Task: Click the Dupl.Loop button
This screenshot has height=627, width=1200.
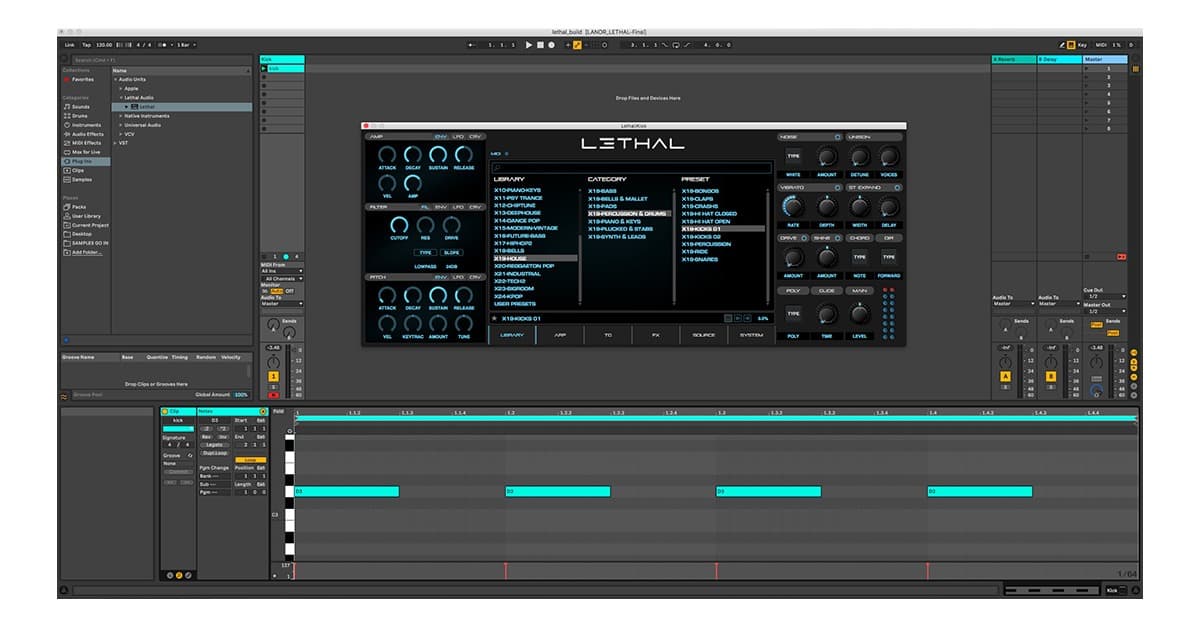Action: 214,453
